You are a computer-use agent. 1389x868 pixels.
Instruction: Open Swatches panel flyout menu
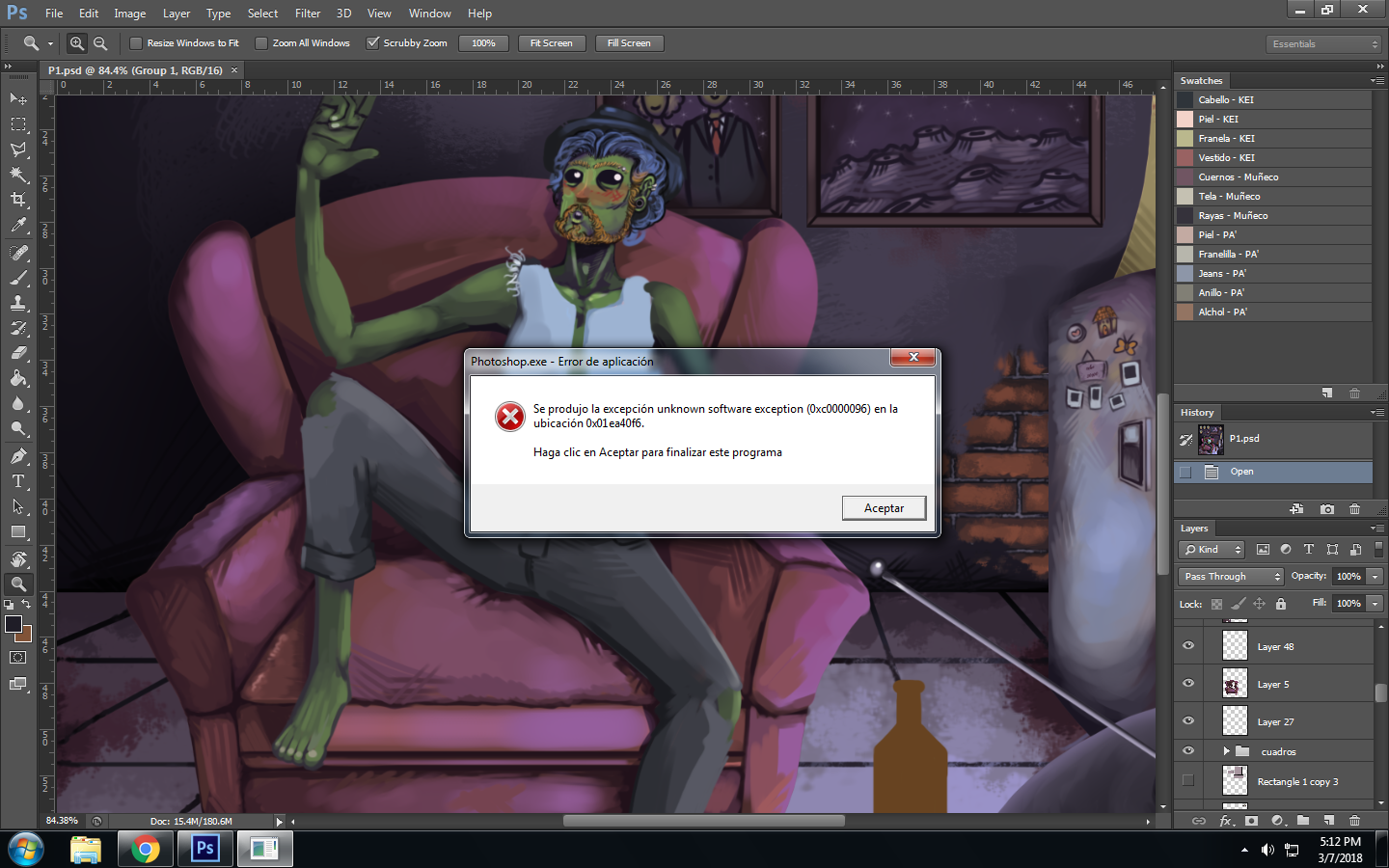[1377, 81]
